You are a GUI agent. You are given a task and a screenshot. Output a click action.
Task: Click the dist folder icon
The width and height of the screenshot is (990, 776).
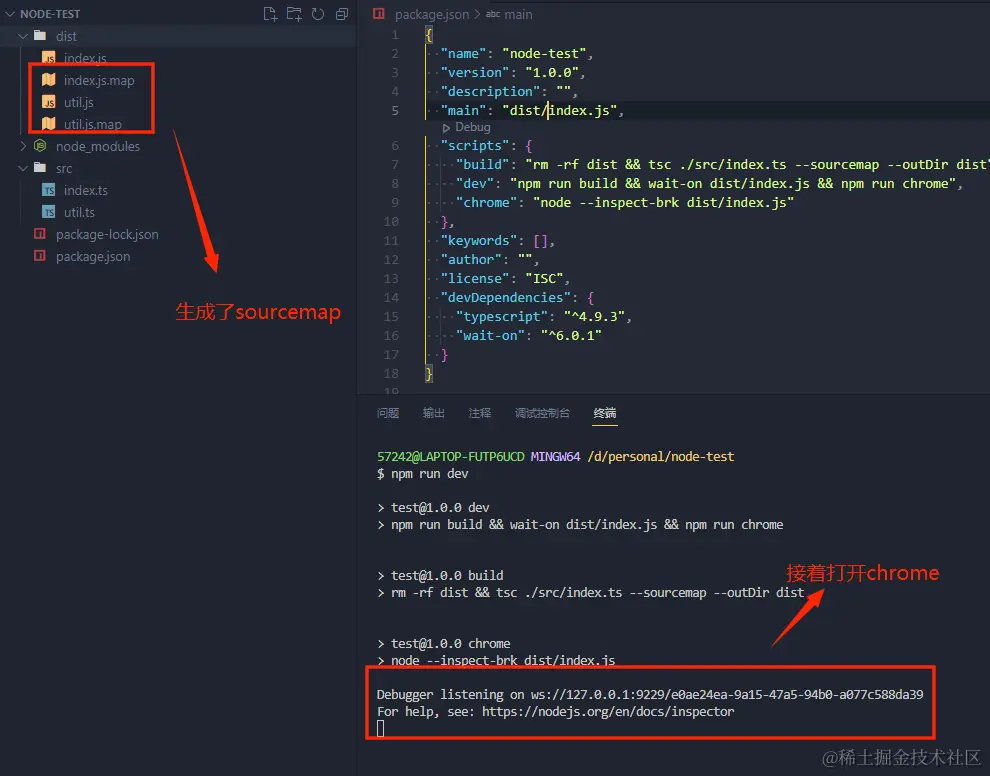(x=40, y=35)
